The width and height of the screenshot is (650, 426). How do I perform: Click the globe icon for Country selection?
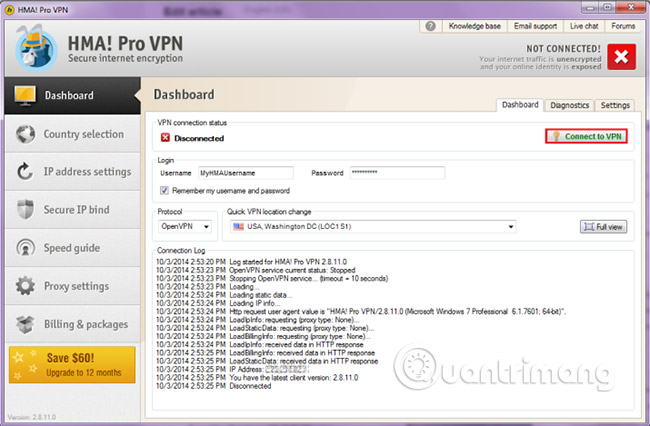(25, 134)
